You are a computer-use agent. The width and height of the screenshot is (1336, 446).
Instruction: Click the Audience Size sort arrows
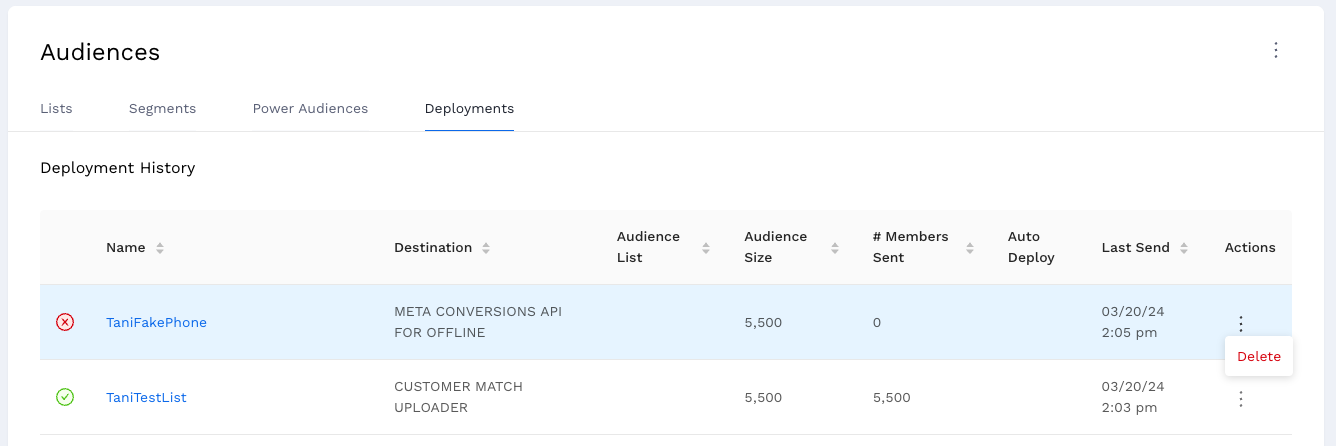coord(834,248)
